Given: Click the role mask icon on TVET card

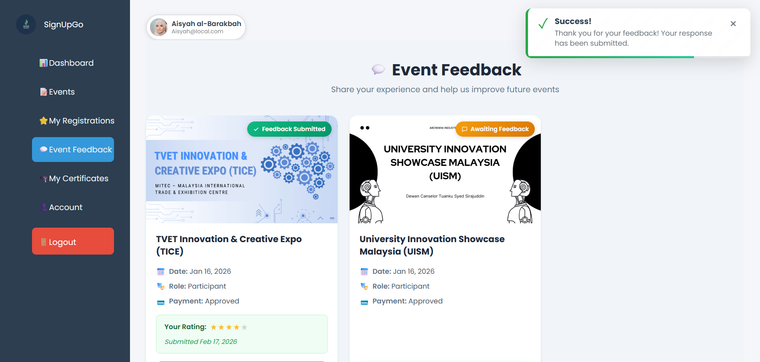Looking at the screenshot, I should pos(161,286).
